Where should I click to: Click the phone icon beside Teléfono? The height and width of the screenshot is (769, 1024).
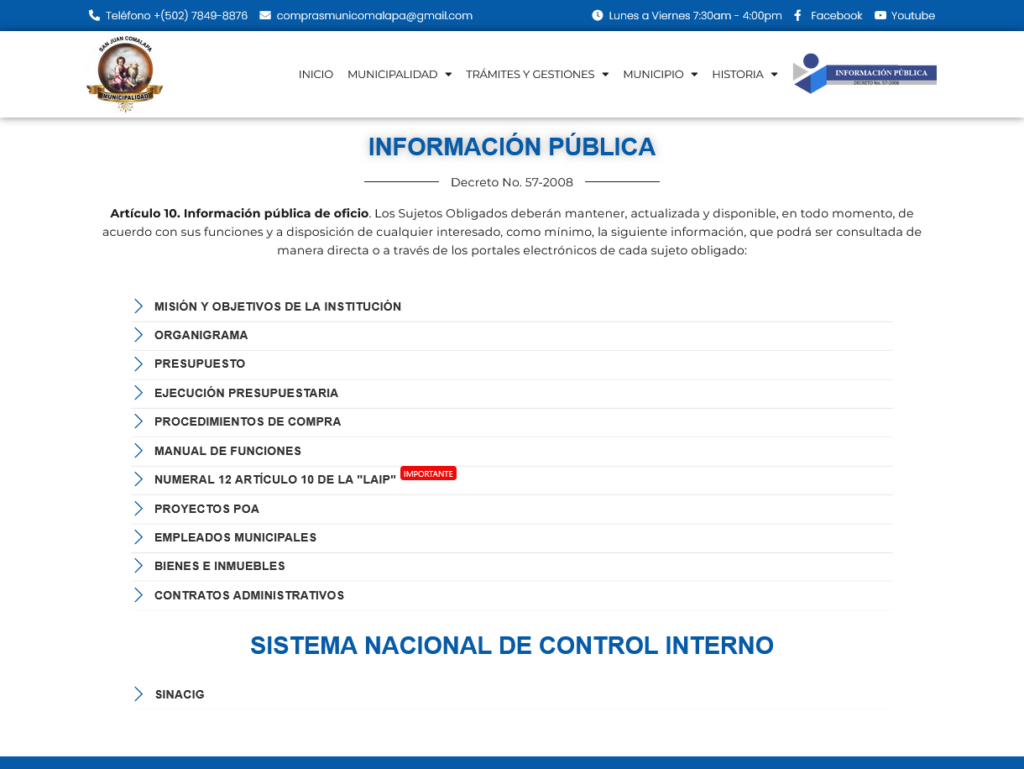[x=94, y=16]
